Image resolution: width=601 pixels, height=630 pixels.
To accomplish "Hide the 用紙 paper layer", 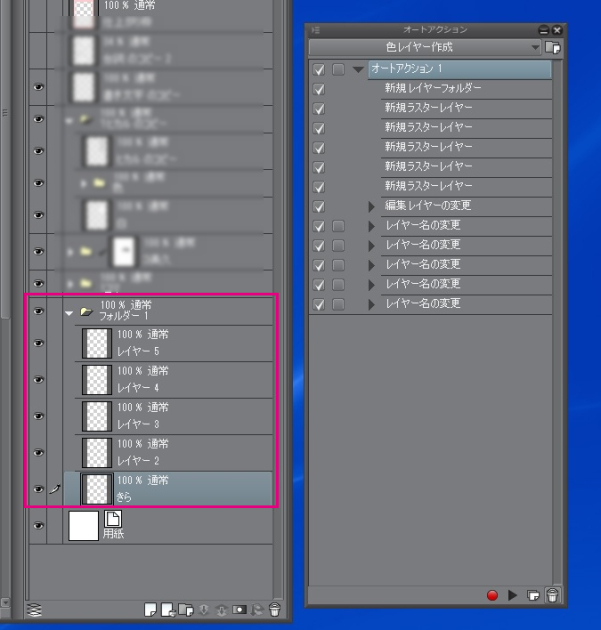I will pos(38,526).
